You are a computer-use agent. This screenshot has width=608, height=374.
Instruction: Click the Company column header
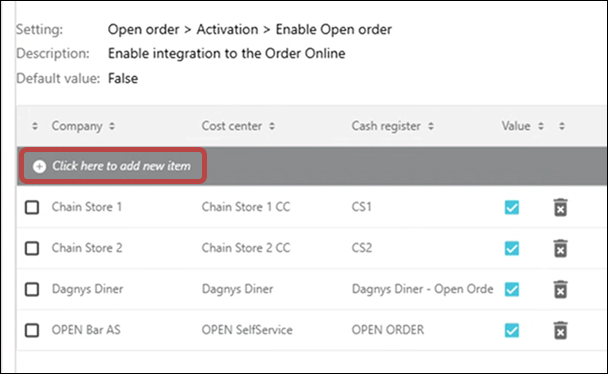click(x=77, y=126)
